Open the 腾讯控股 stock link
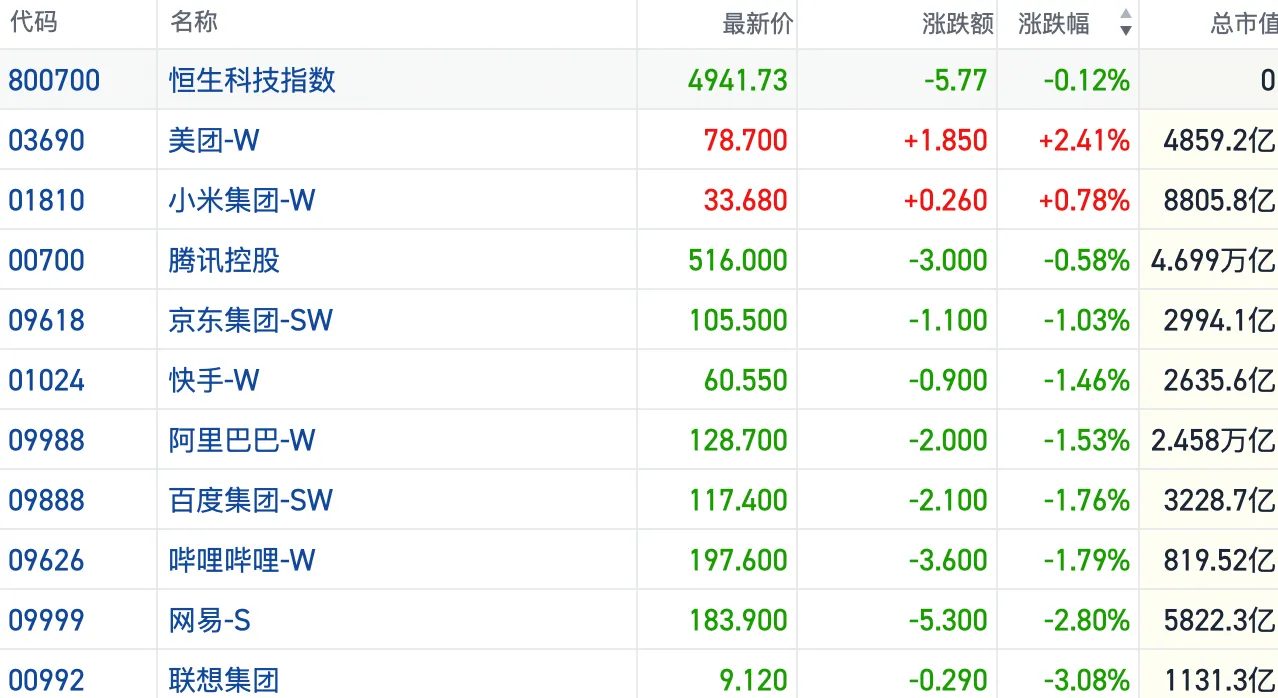Viewport: 1278px width, 698px height. 224,260
